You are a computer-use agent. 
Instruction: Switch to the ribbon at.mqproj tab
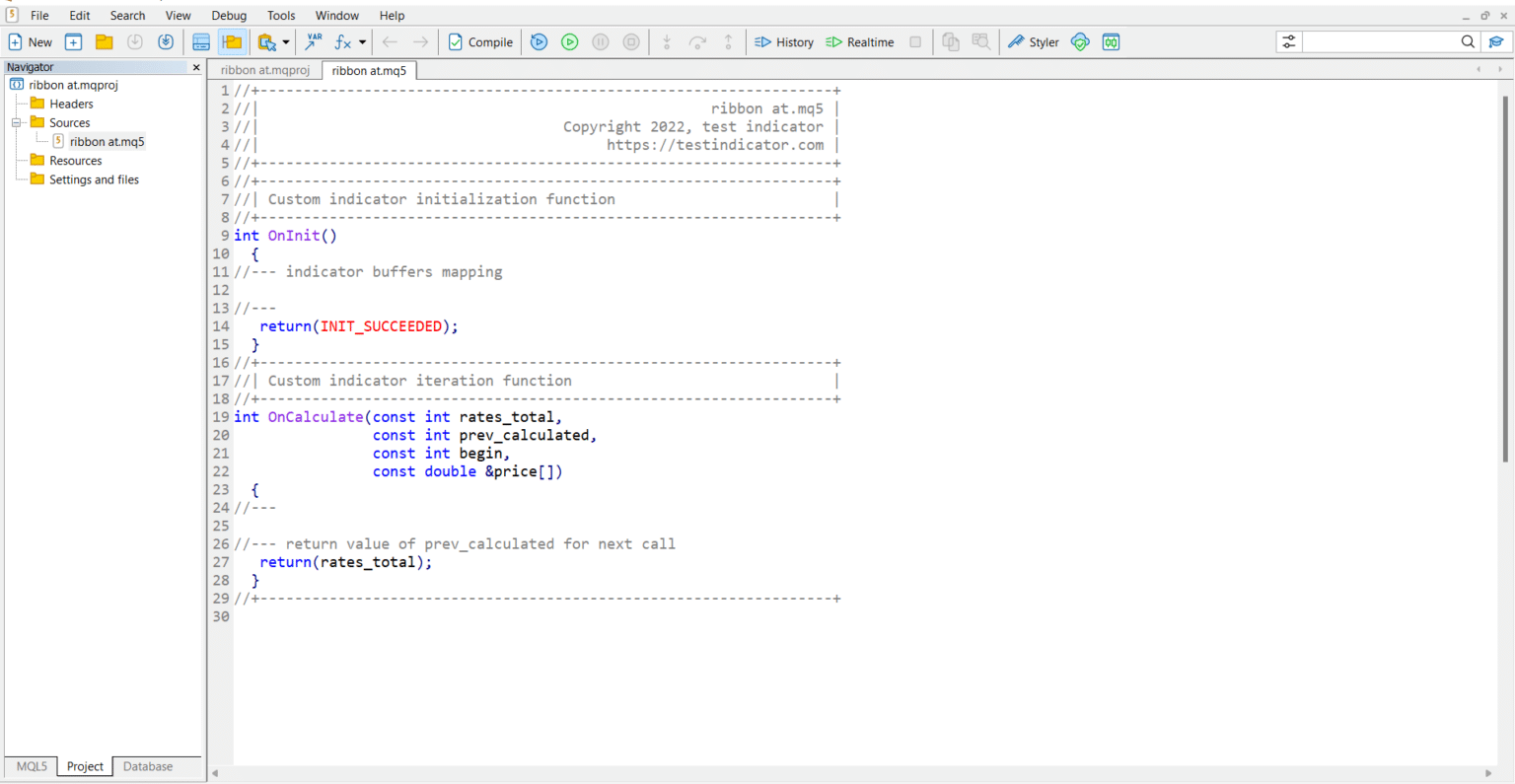click(x=264, y=71)
